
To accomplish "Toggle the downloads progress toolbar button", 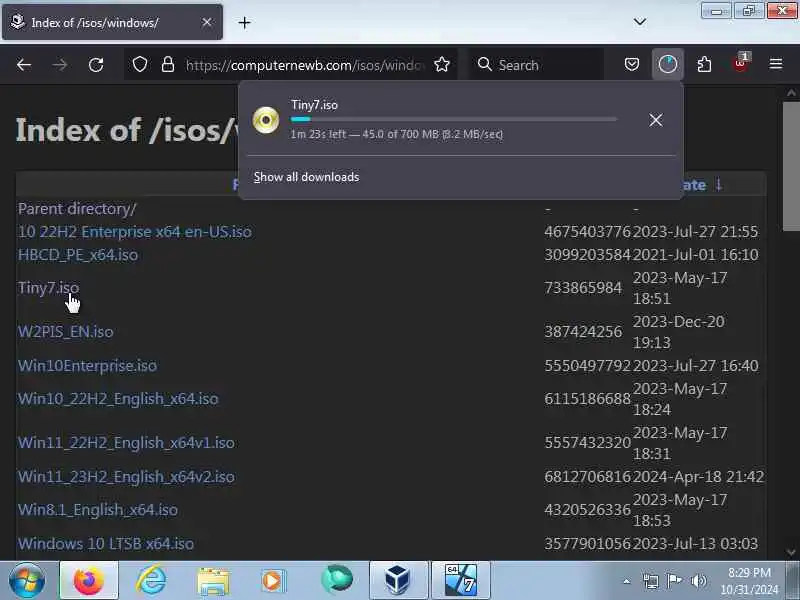I will 668,64.
